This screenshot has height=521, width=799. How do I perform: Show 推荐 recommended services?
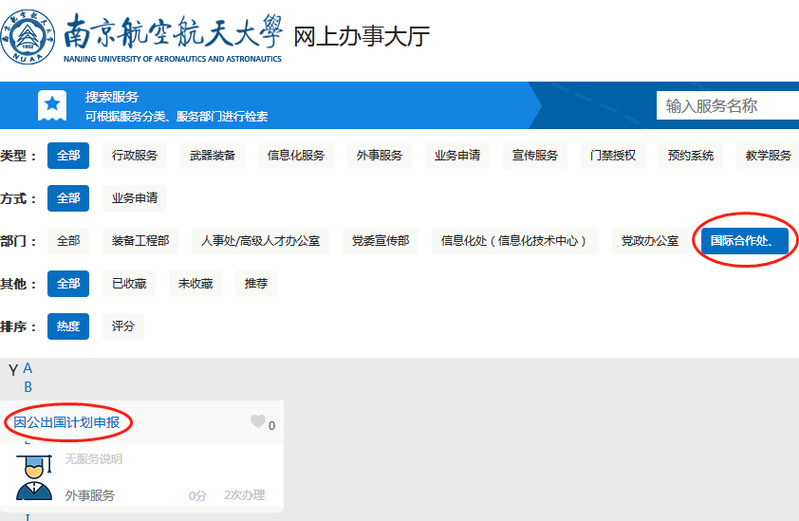256,284
